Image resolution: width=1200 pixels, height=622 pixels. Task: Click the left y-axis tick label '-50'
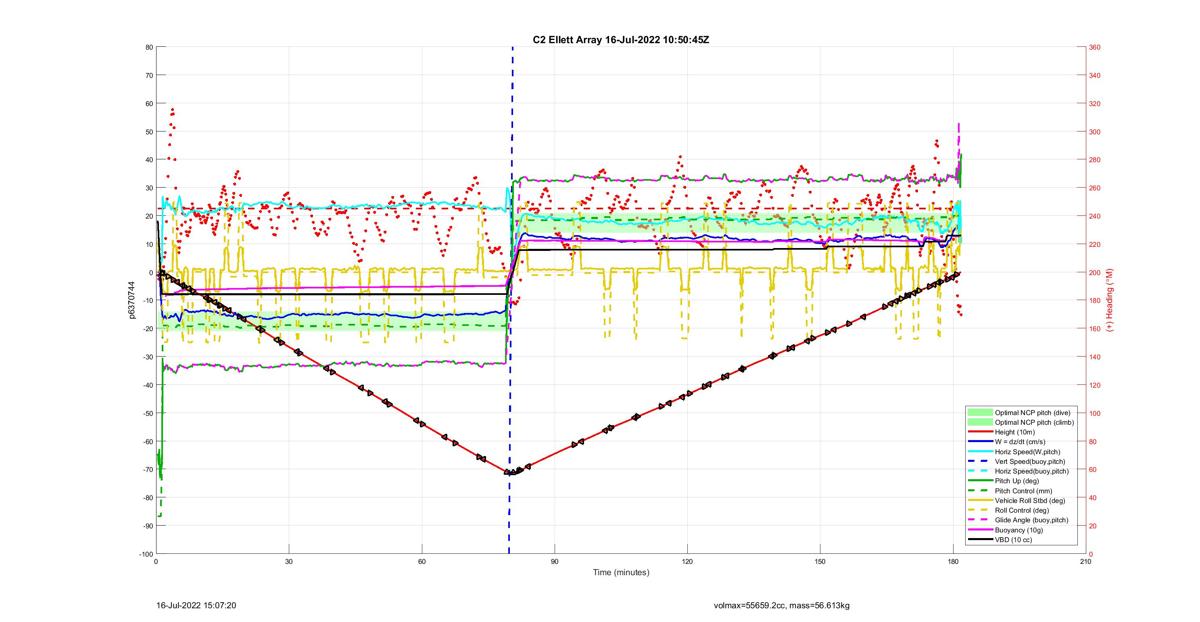147,413
